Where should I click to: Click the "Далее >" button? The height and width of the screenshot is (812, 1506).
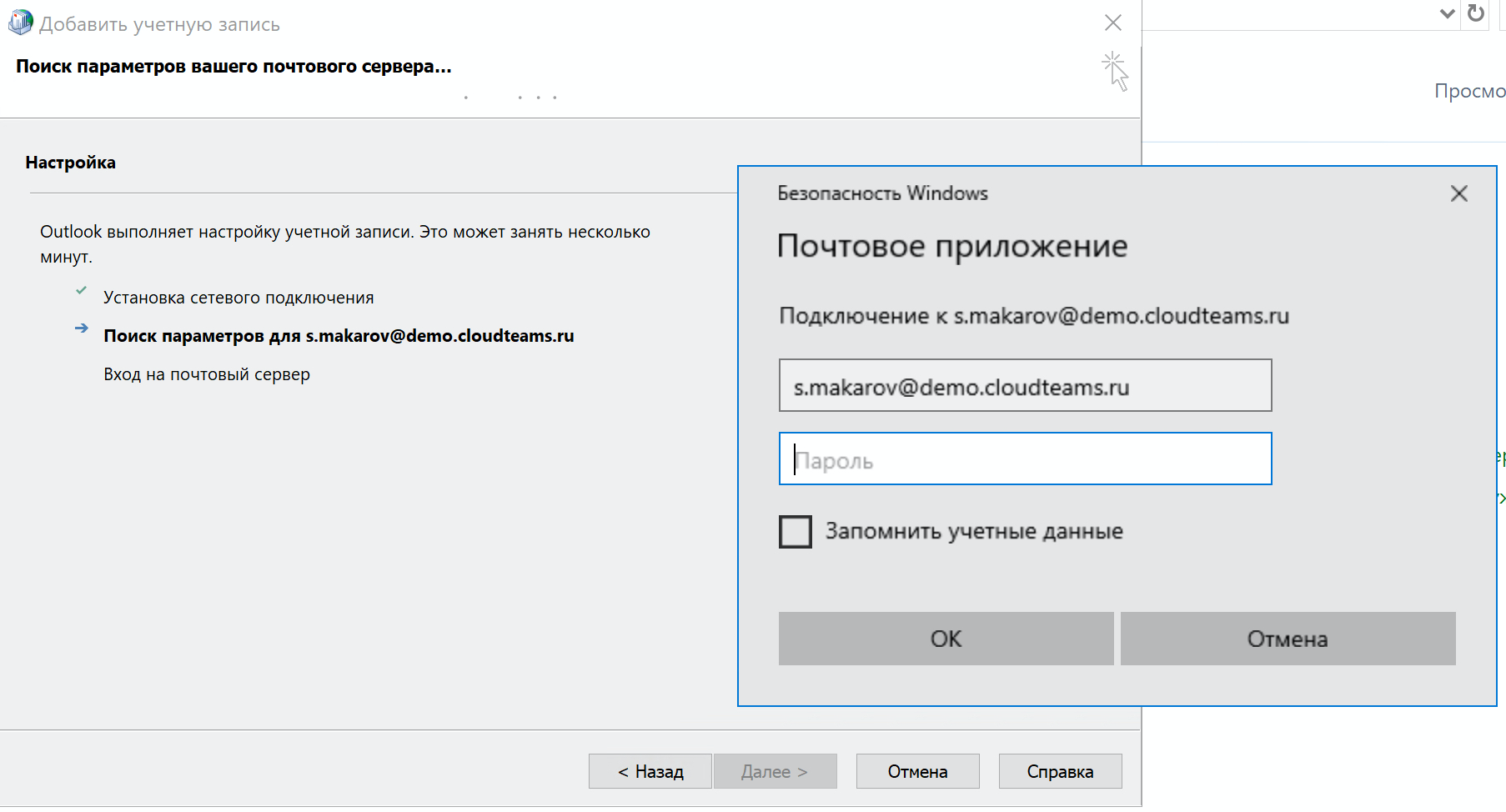point(774,771)
